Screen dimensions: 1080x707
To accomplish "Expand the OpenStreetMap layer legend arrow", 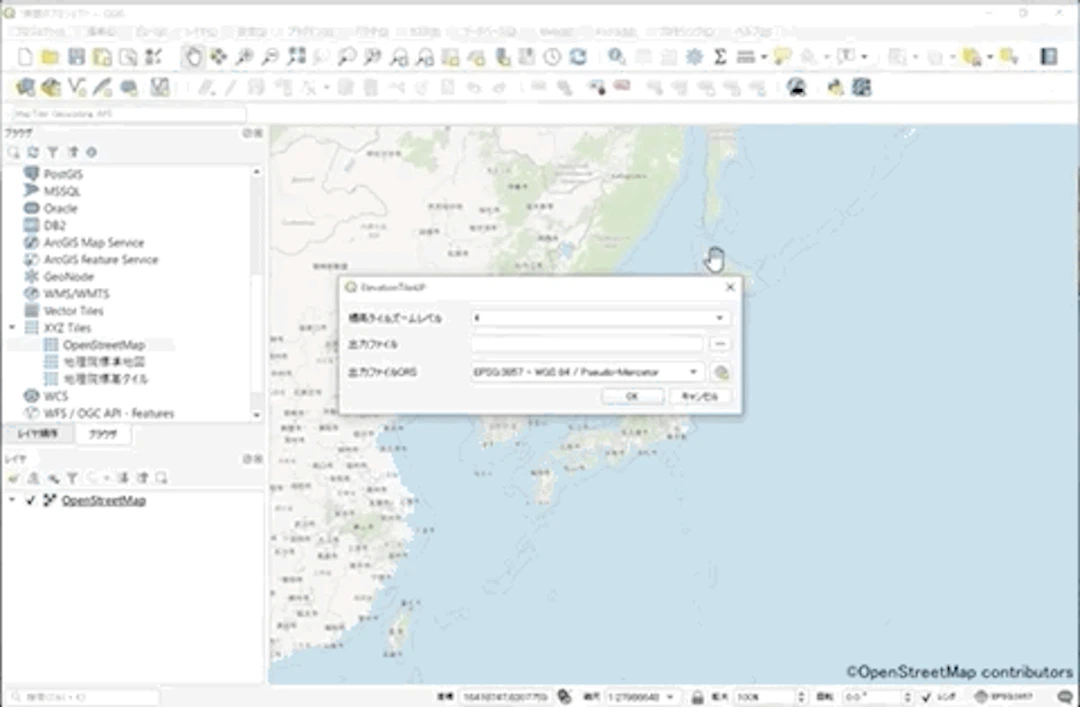I will pos(12,500).
